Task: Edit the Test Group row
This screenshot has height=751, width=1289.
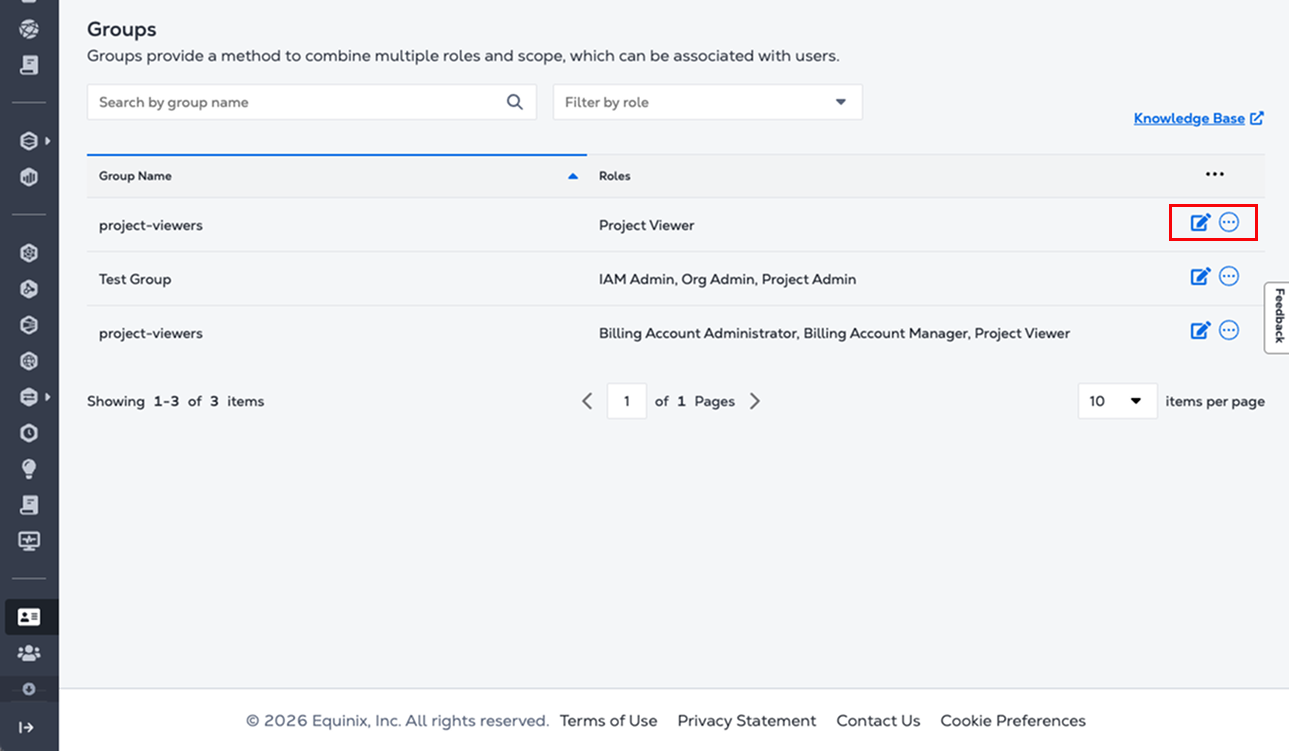Action: pos(1200,277)
